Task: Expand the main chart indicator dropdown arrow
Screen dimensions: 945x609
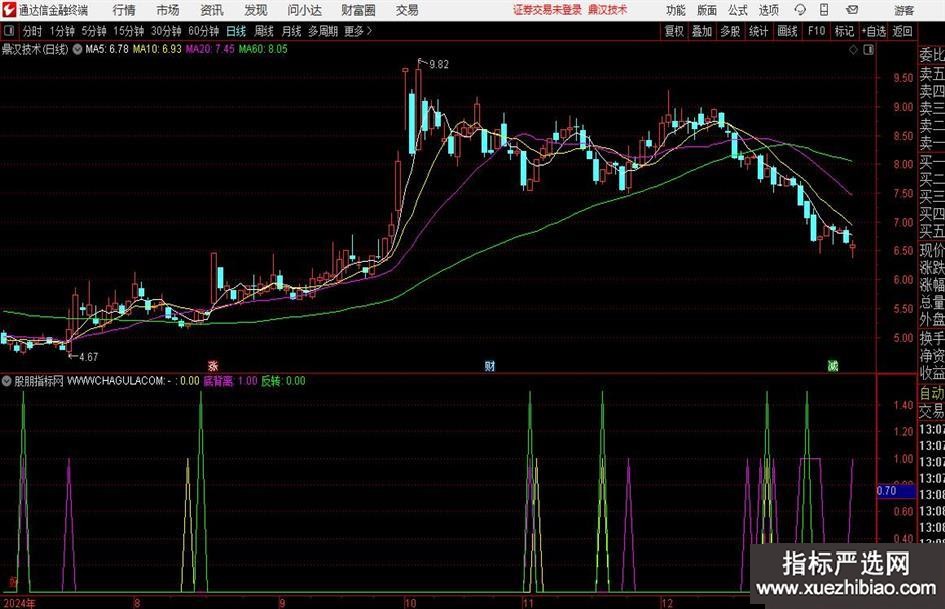Action: point(77,49)
